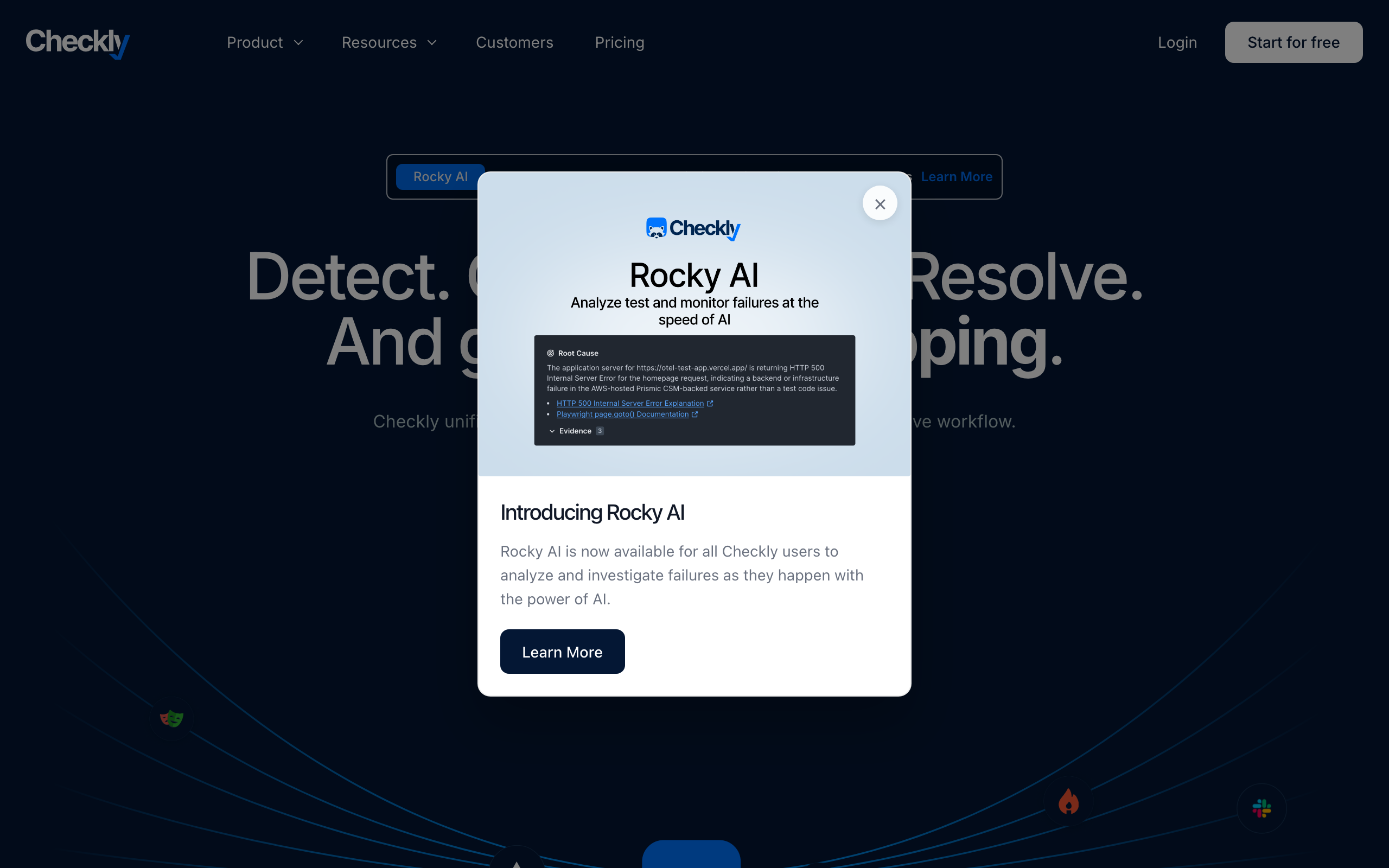
Task: Go to the Pricing page
Action: [x=619, y=42]
